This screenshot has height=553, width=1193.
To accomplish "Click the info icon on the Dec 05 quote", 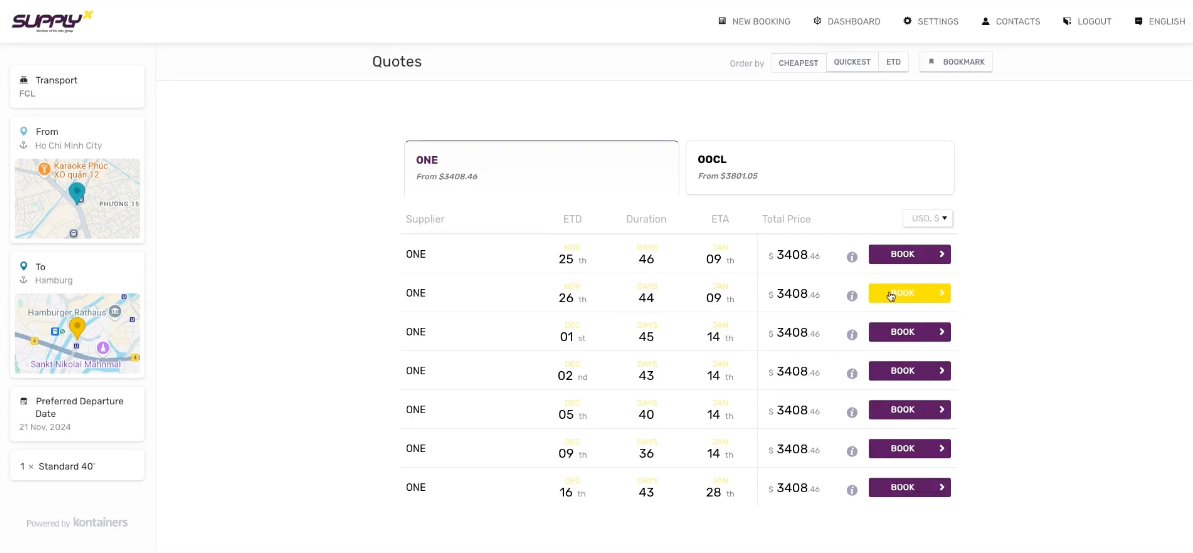I will [x=852, y=412].
